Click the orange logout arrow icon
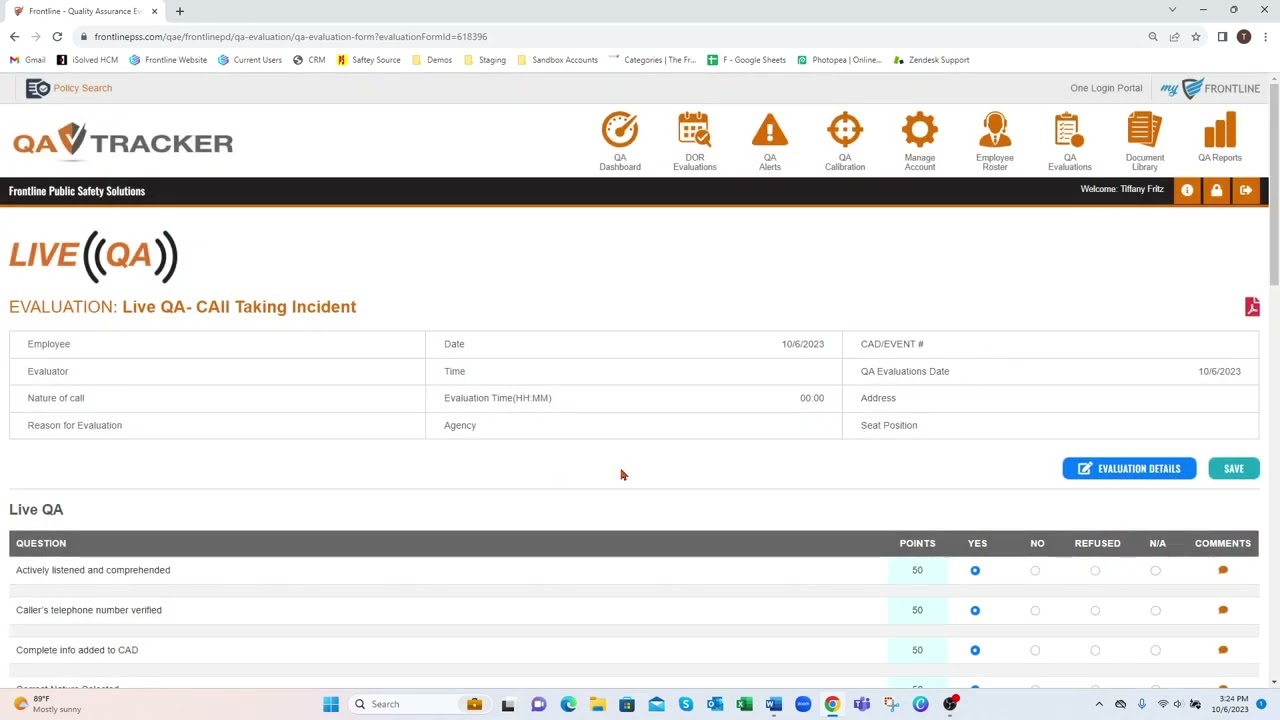This screenshot has width=1280, height=720. click(x=1246, y=190)
